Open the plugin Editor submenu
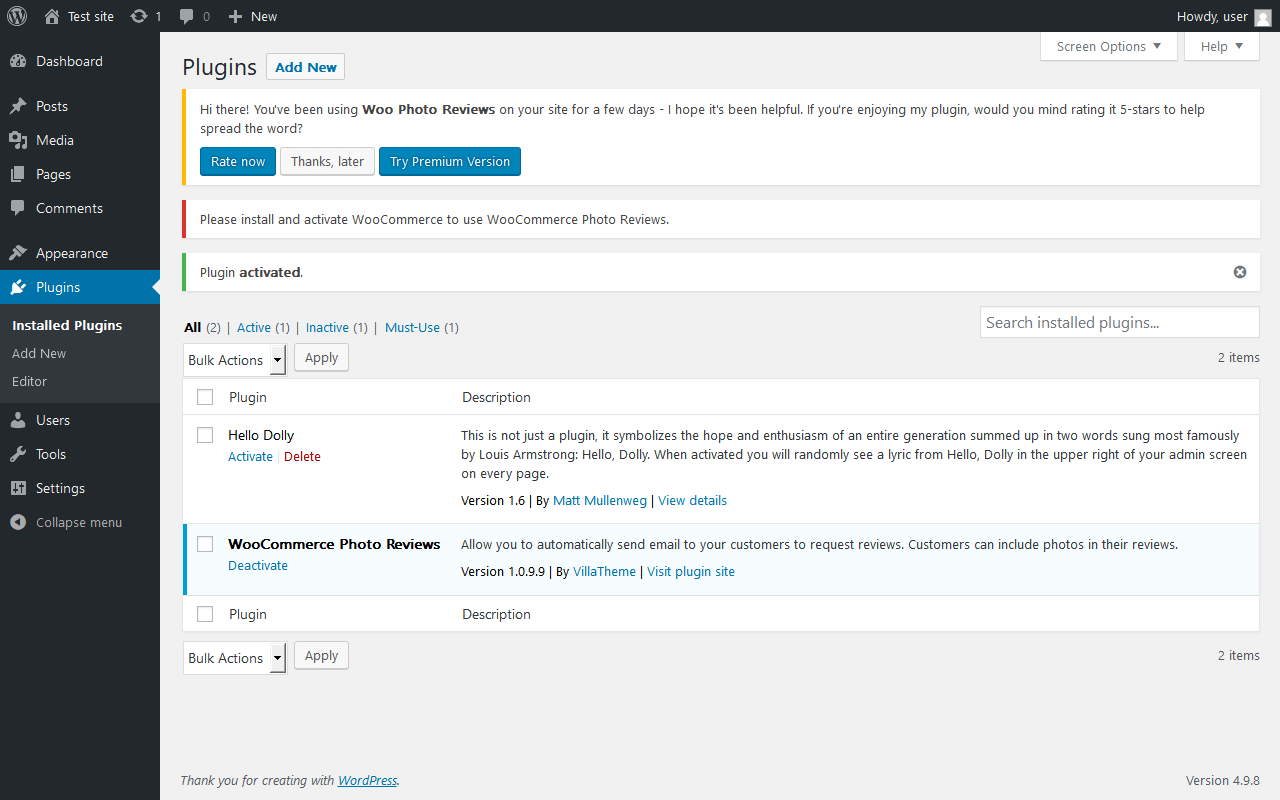 pyautogui.click(x=29, y=381)
